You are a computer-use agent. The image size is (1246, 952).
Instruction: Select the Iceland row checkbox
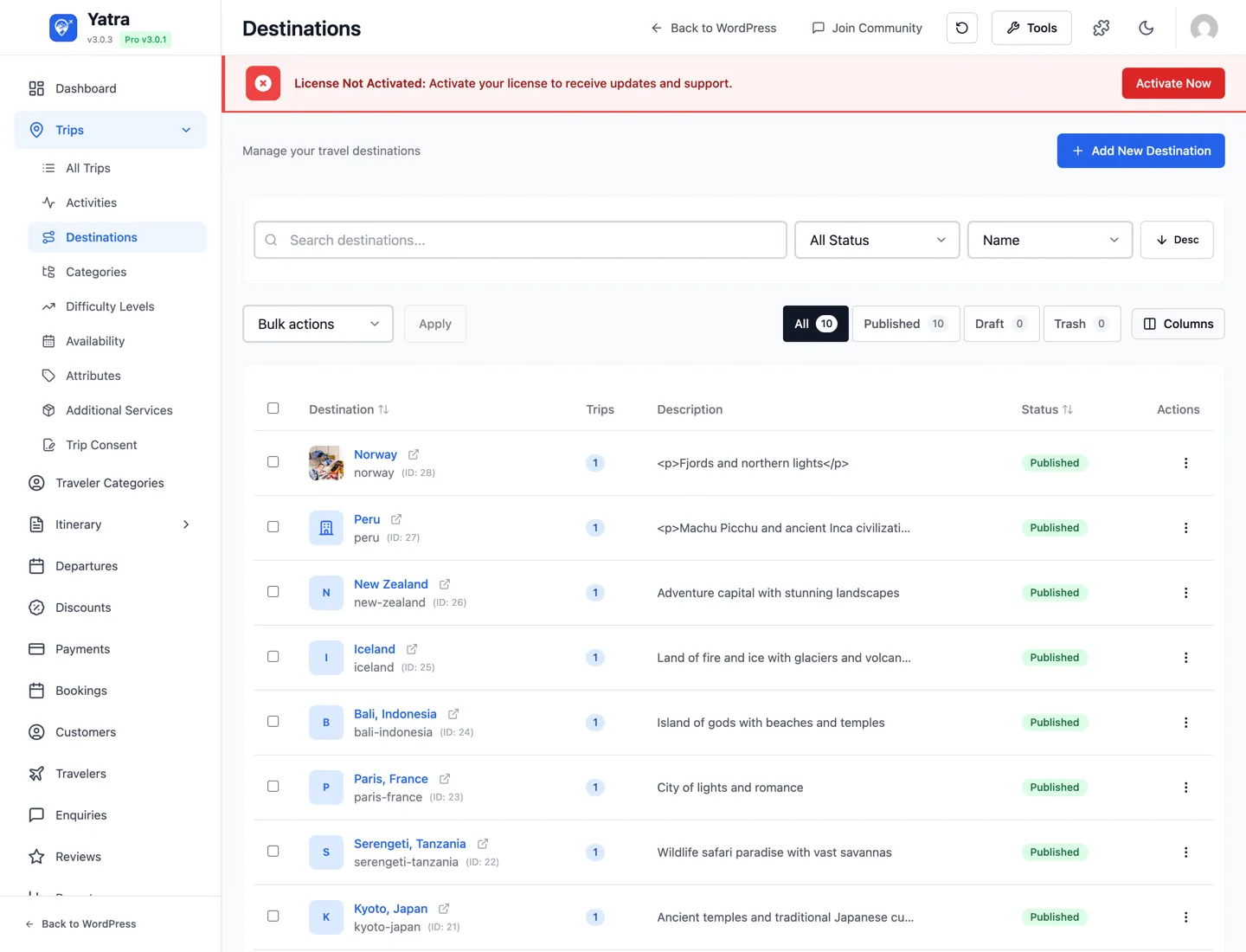pyautogui.click(x=273, y=657)
